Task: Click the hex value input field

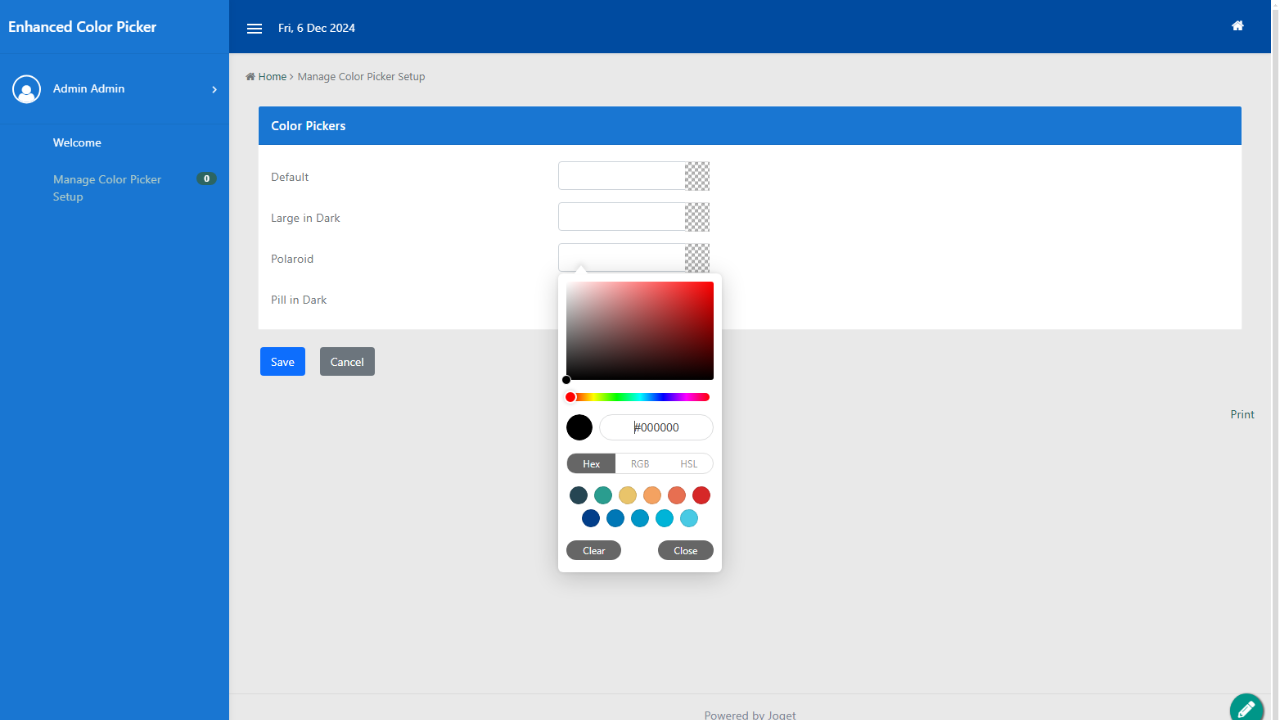Action: point(656,428)
